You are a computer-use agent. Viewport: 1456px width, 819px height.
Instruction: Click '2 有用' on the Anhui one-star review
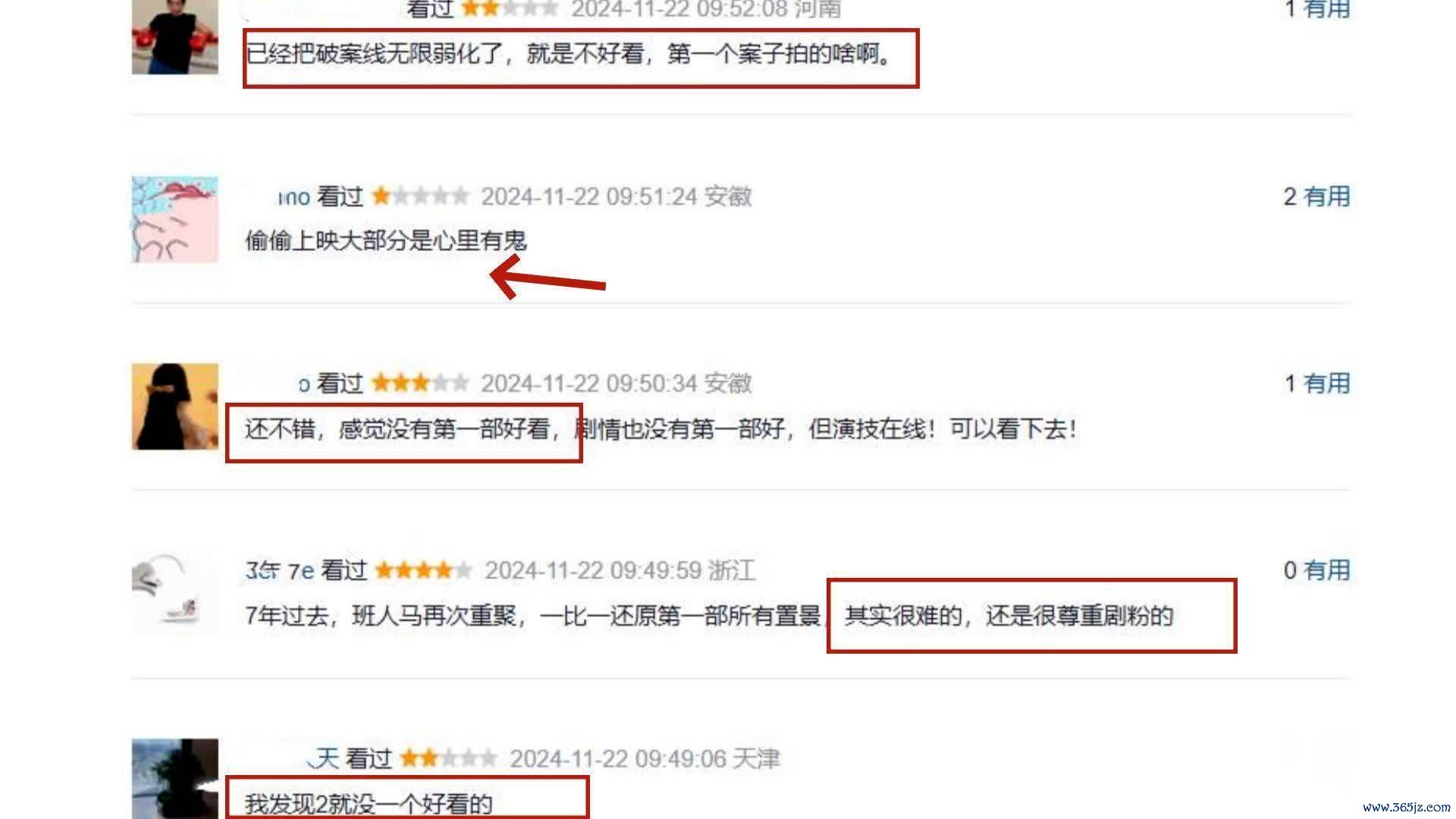tap(1317, 196)
